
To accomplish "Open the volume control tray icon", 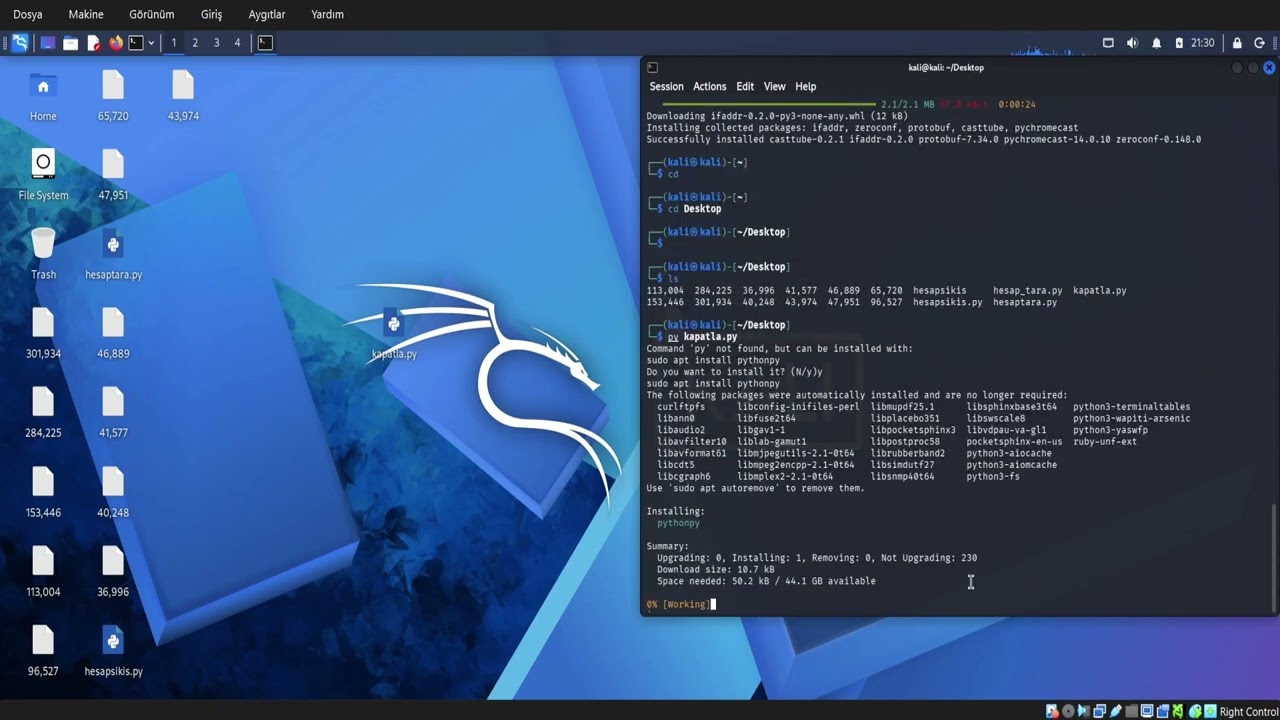I will (x=1132, y=43).
